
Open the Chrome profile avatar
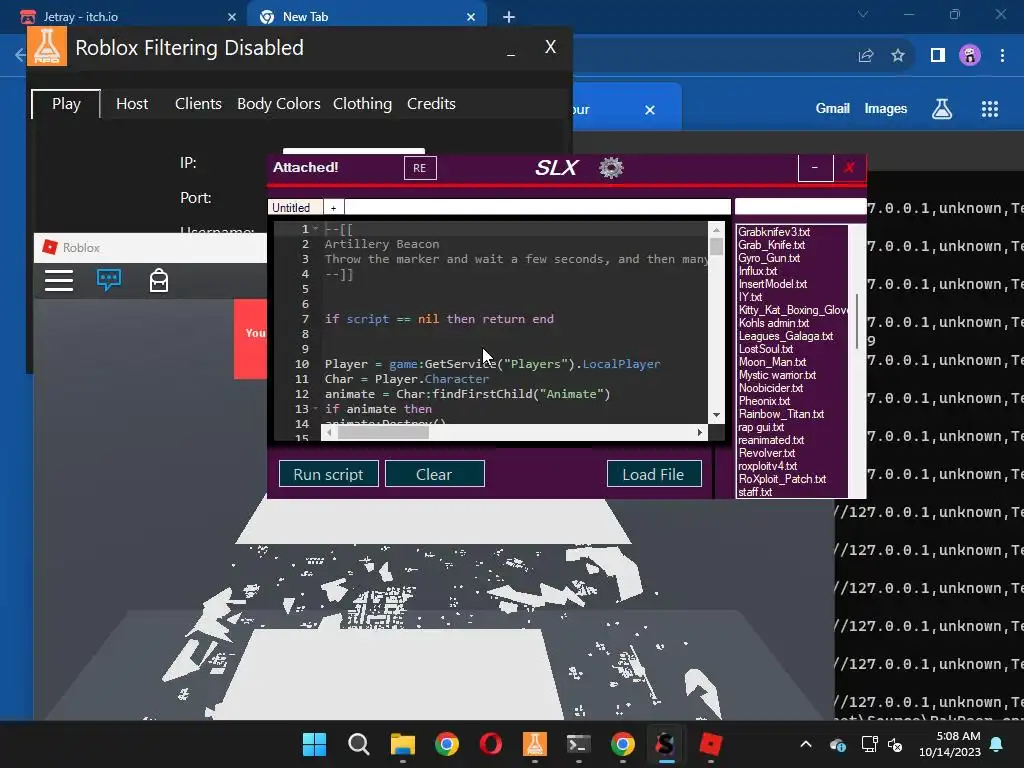970,56
